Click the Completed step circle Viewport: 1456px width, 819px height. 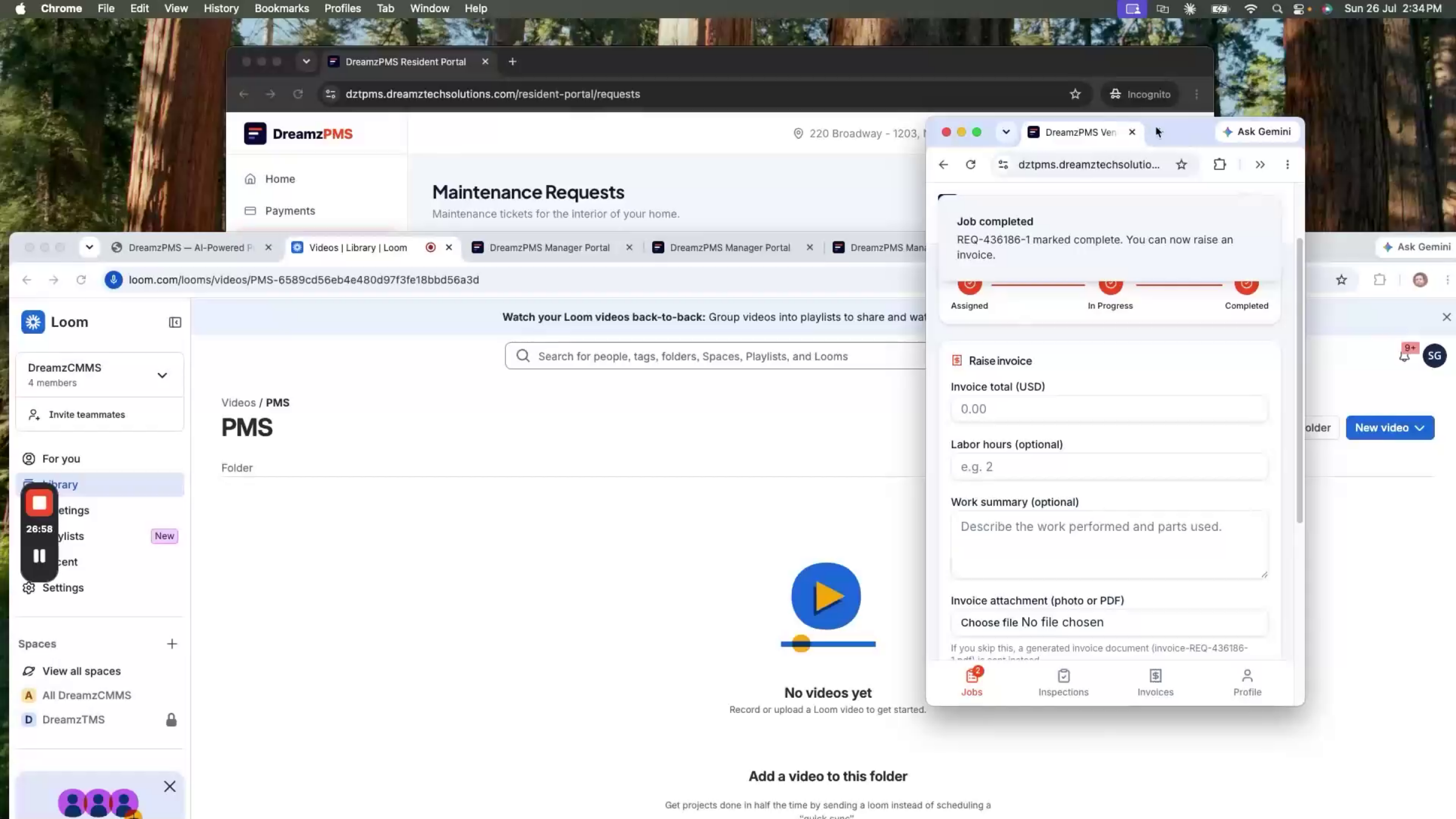tap(1246, 283)
